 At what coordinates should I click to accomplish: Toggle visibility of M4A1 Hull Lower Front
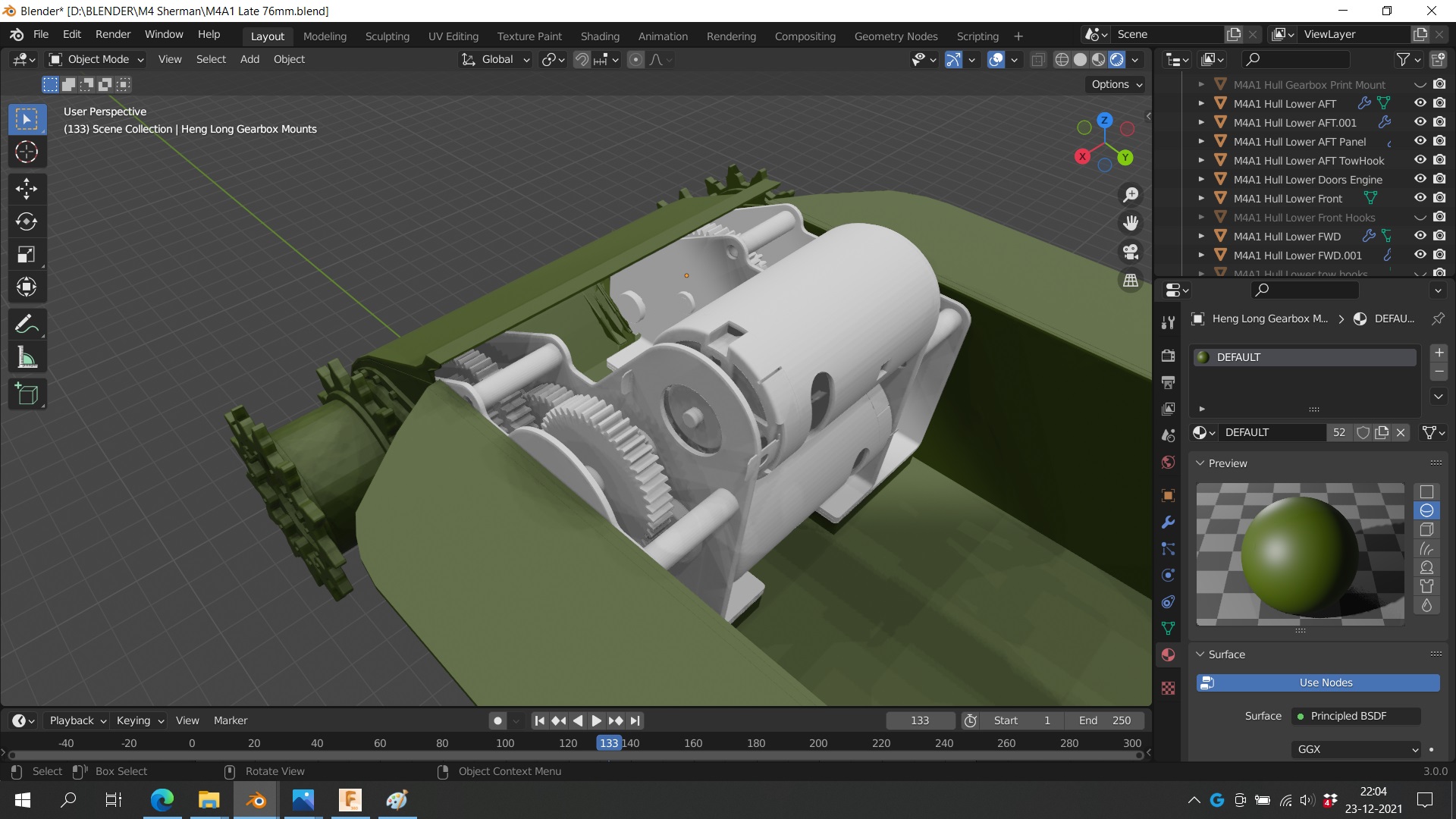click(x=1420, y=198)
